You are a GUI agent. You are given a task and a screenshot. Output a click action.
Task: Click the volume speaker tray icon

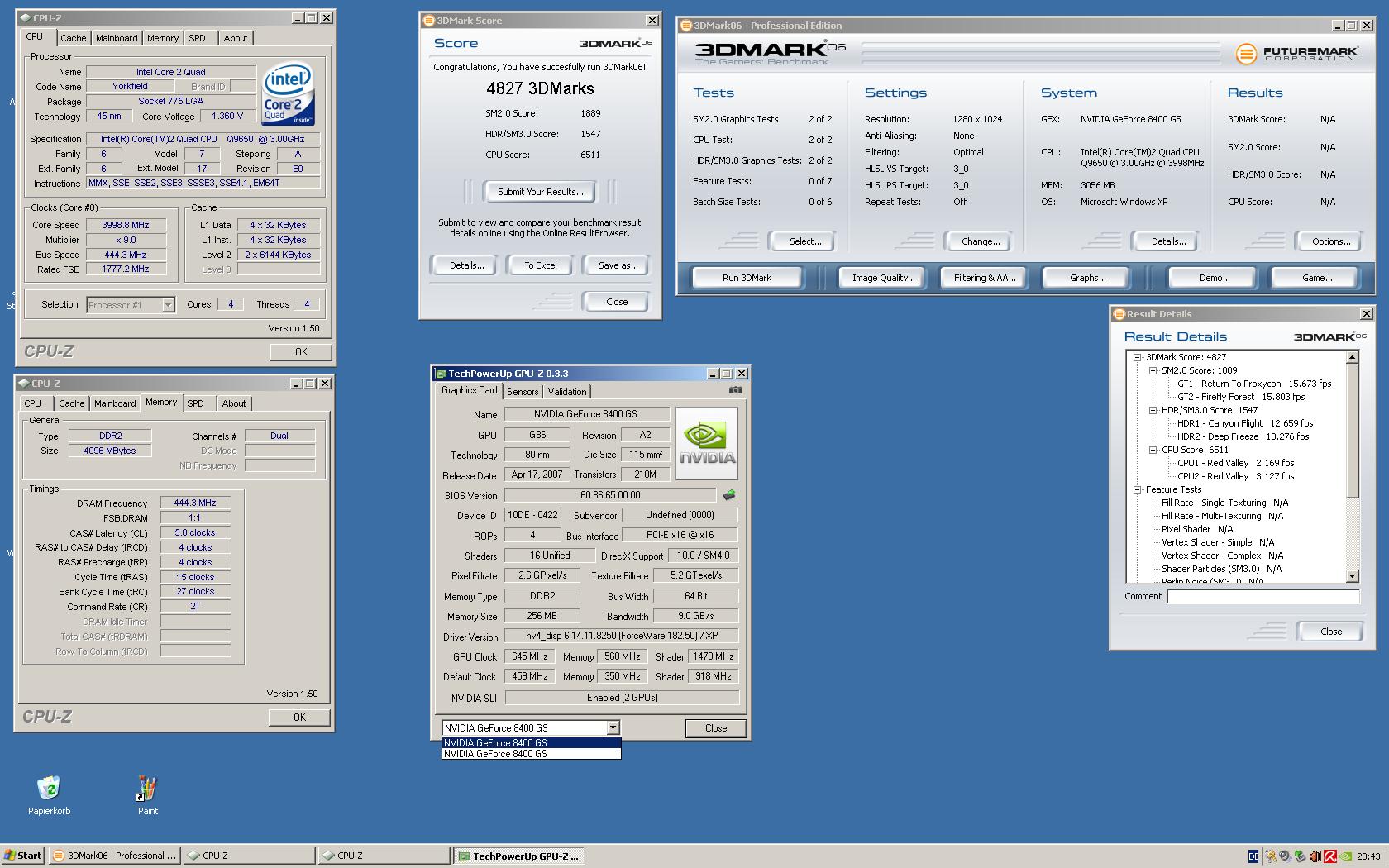coord(1316,856)
